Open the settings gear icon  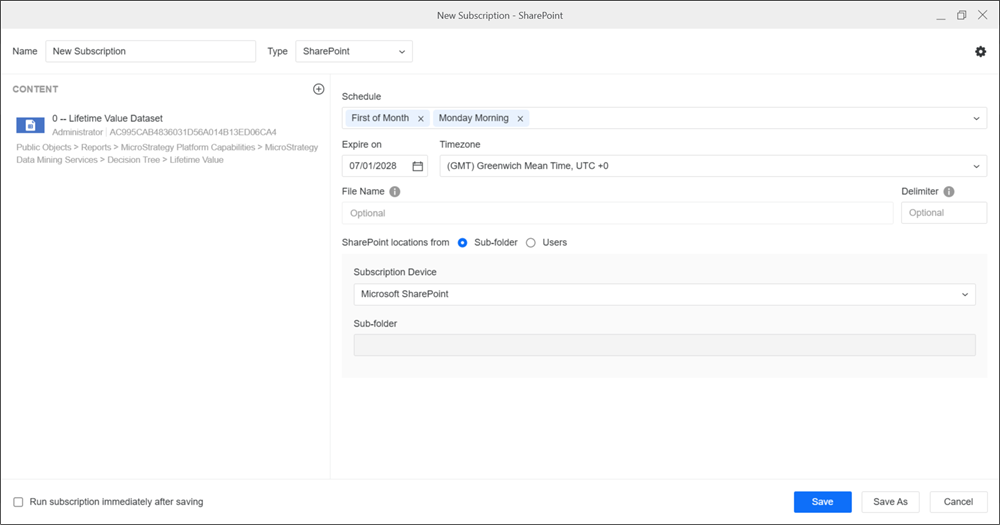point(980,51)
